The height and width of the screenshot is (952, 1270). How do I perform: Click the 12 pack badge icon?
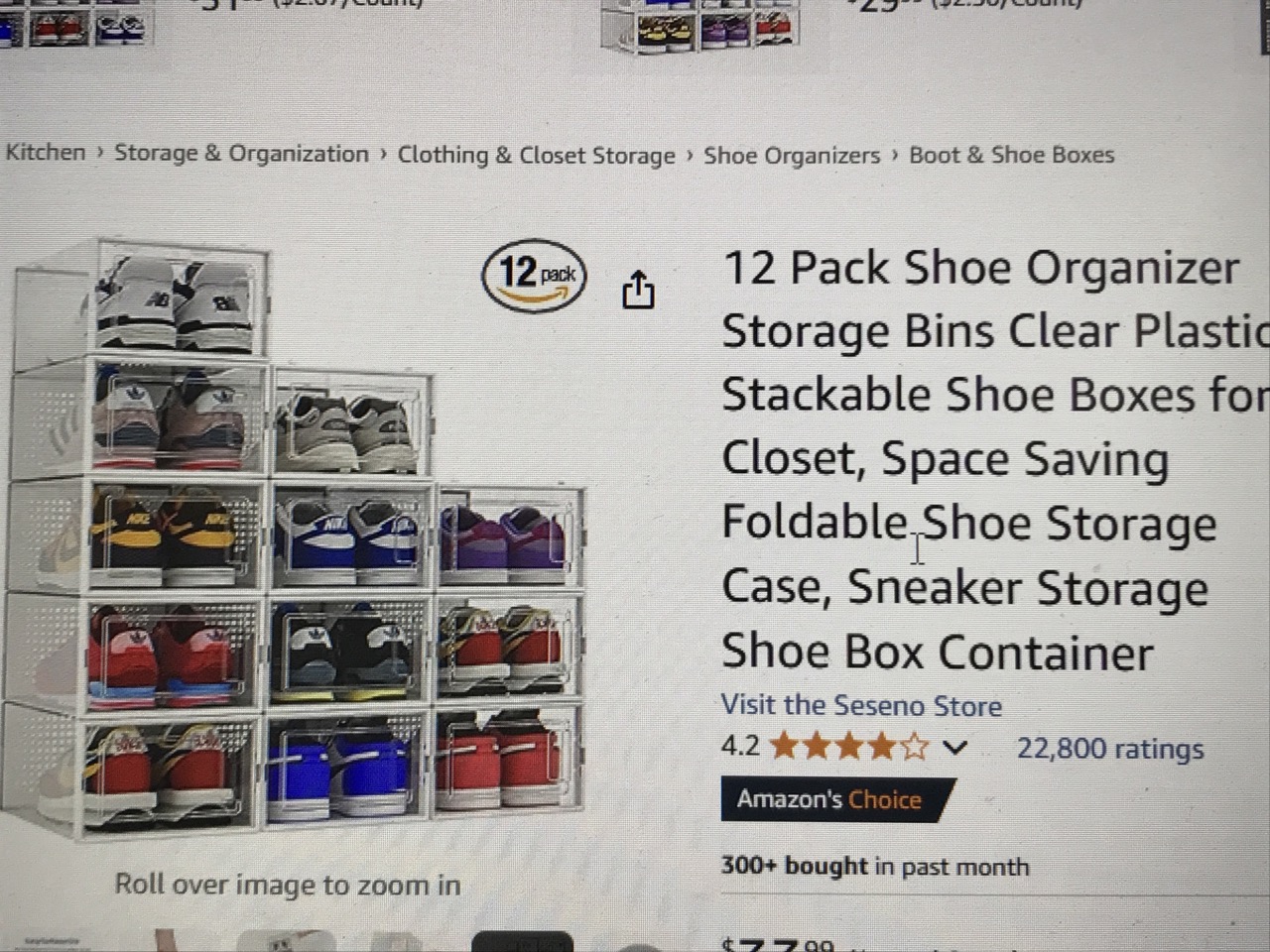point(534,274)
